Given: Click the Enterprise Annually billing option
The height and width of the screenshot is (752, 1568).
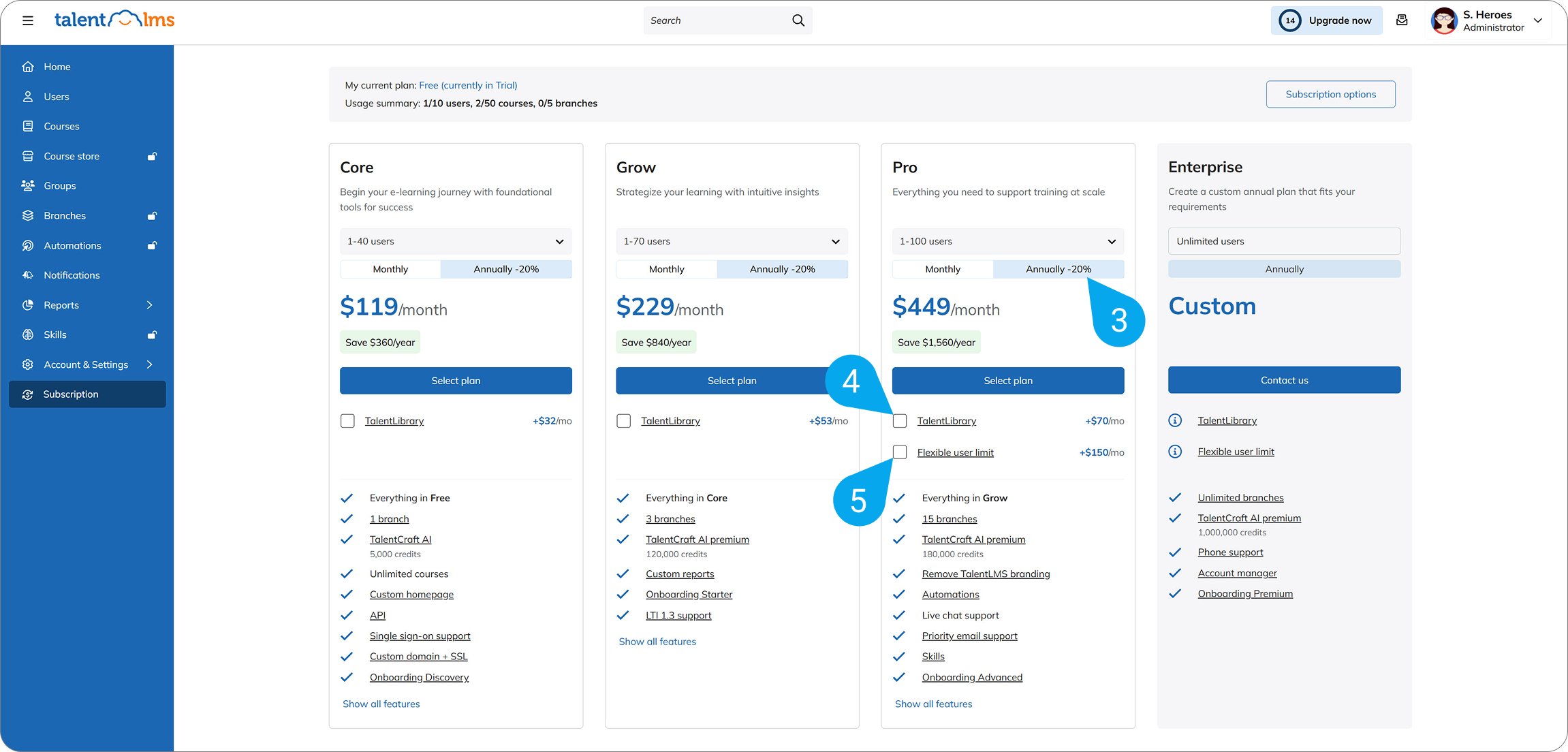Looking at the screenshot, I should pos(1284,269).
